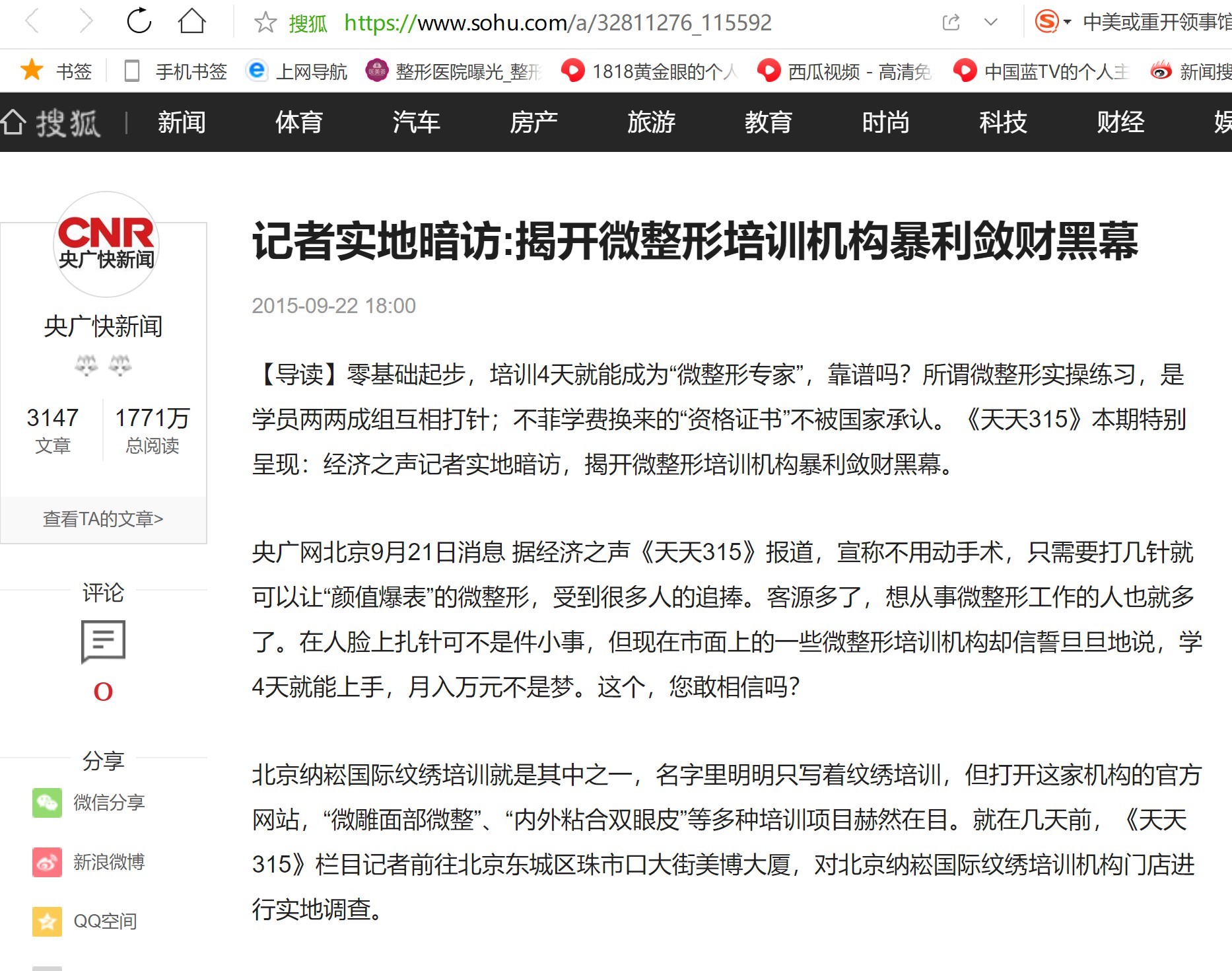Image resolution: width=1232 pixels, height=971 pixels.
Task: Click the 1771万 总阅读 count
Action: click(153, 431)
